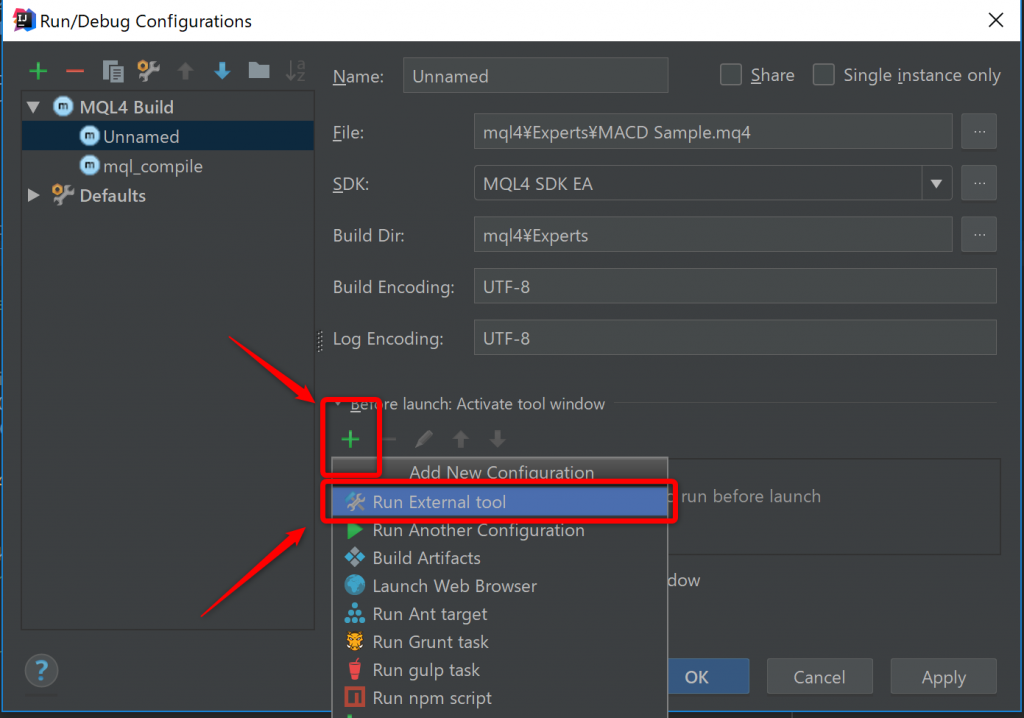Open defaults settings with the wrench icon
This screenshot has width=1024, height=718.
pos(149,71)
